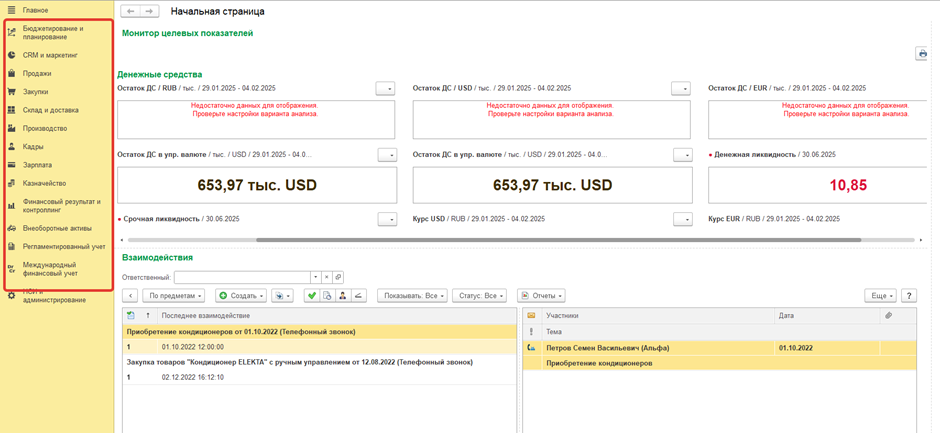Image resolution: width=940 pixels, height=433 pixels.
Task: Open Закупки shopping cart icon
Action: [x=11, y=92]
